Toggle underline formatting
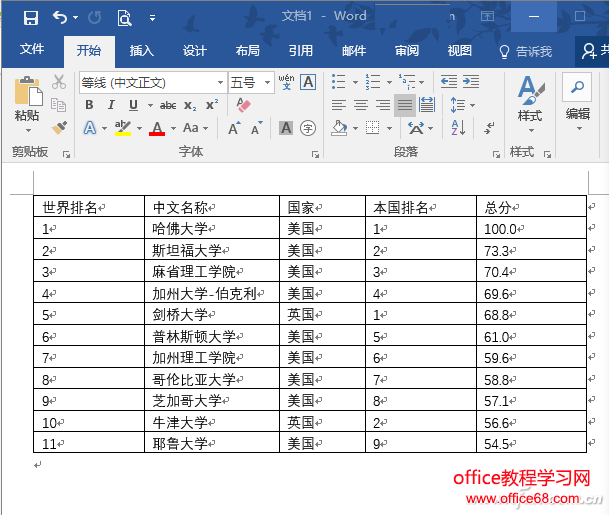This screenshot has height=515, width=609. [x=133, y=105]
